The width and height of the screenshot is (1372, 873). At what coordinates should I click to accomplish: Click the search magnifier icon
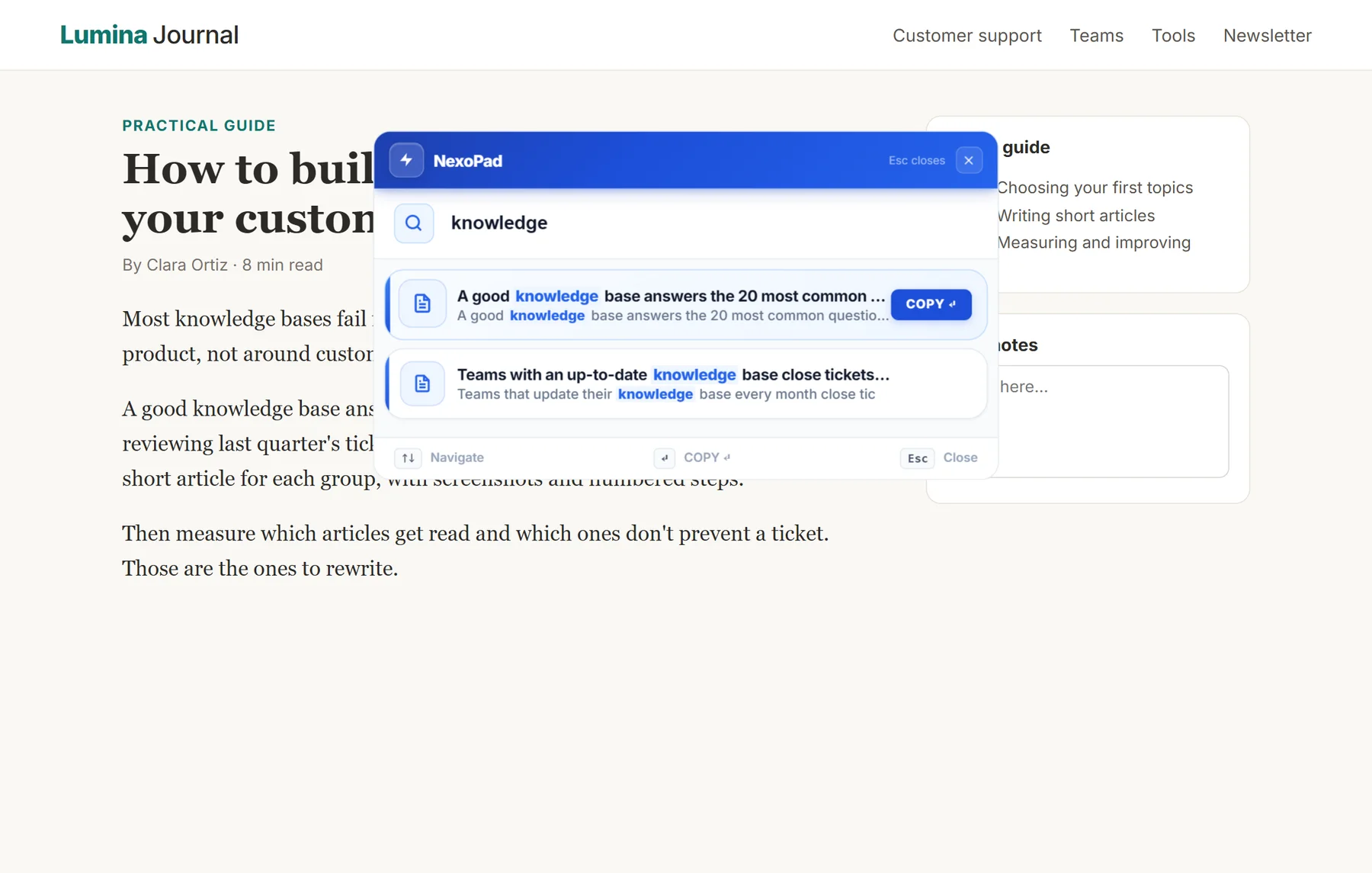414,223
